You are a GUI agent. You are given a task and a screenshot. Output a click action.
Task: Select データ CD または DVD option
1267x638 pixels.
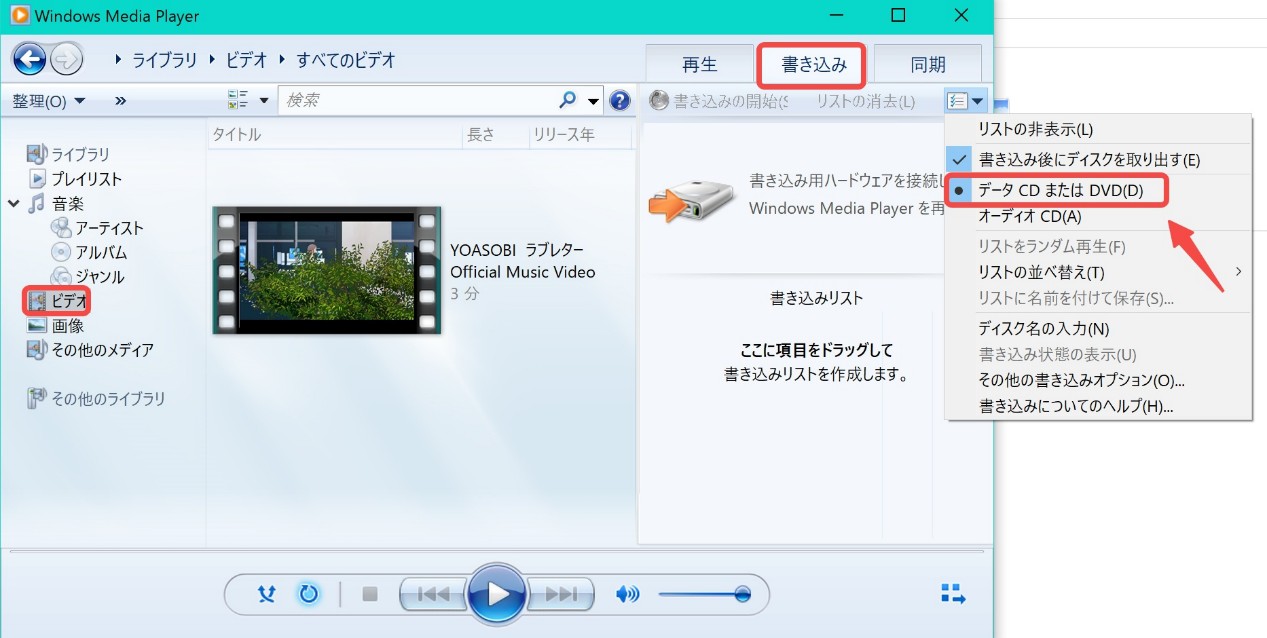pos(1060,190)
